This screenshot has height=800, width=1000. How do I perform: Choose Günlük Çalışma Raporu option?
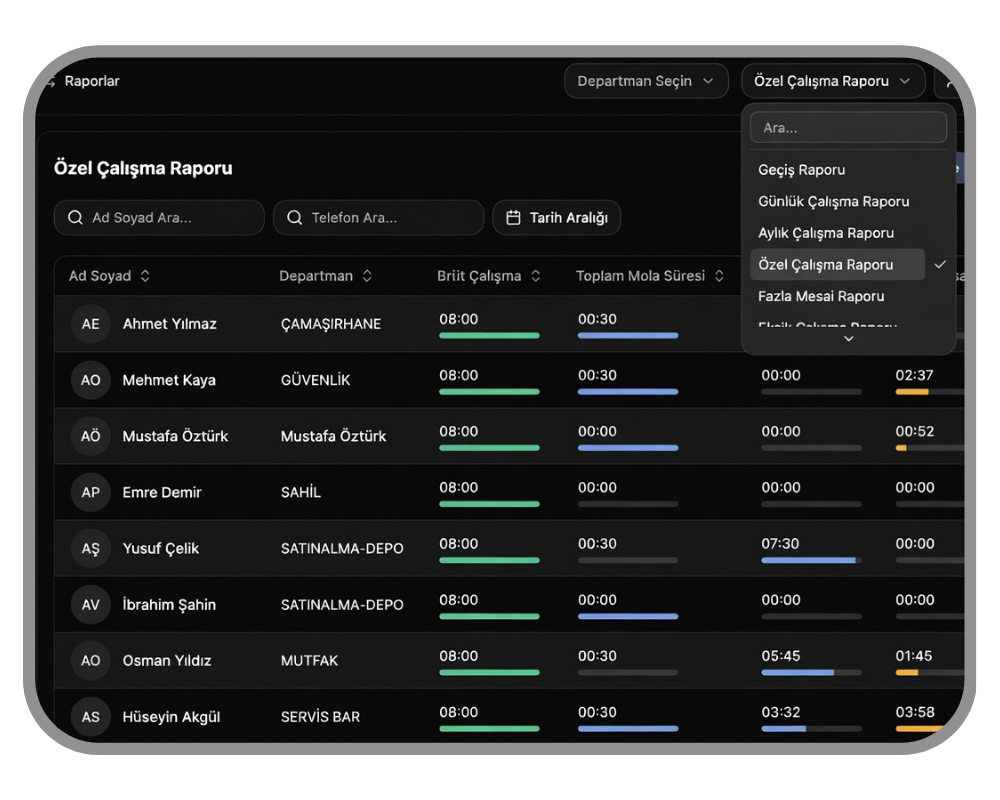(834, 202)
